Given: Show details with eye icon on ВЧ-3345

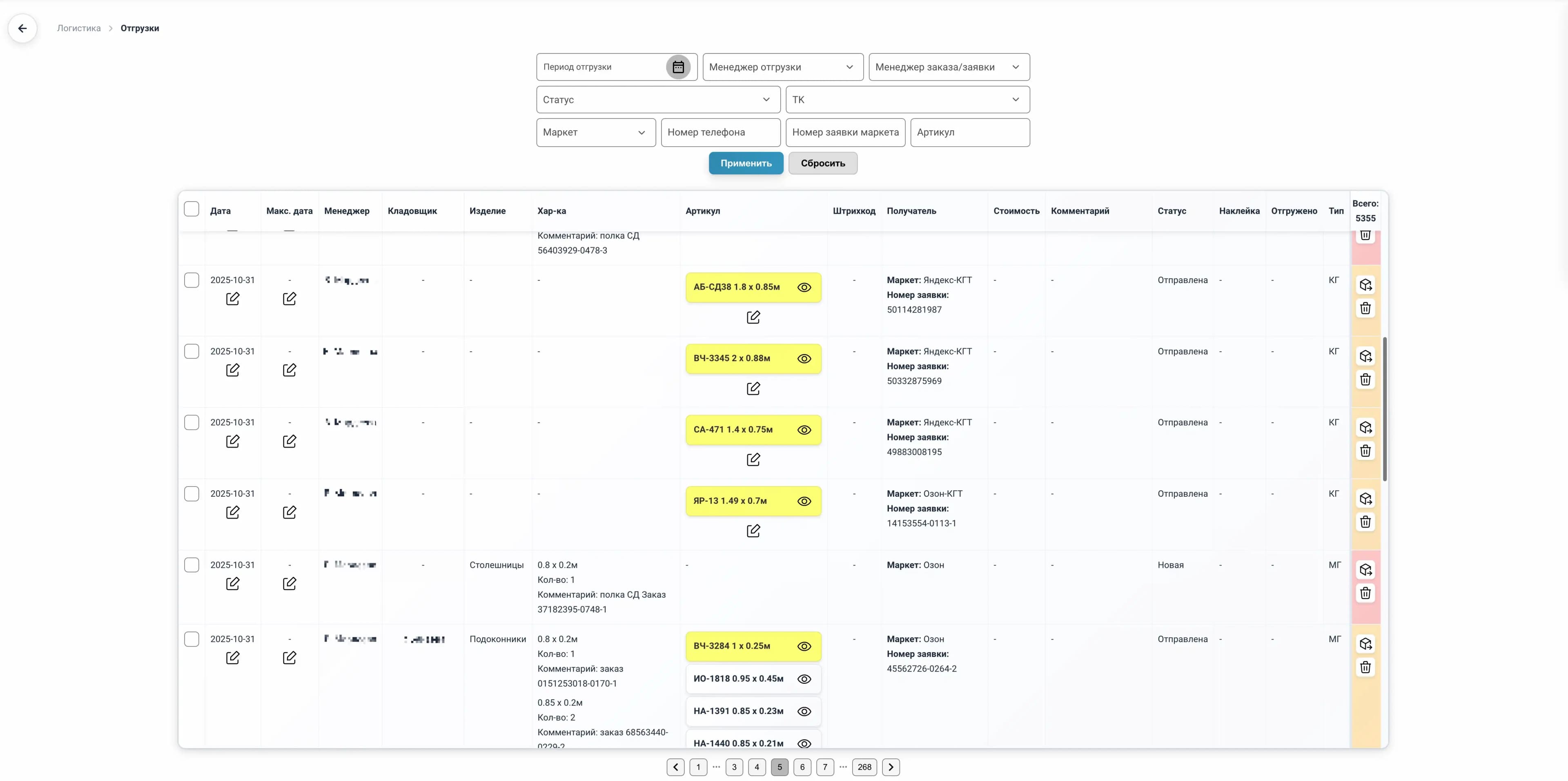Looking at the screenshot, I should pos(804,359).
